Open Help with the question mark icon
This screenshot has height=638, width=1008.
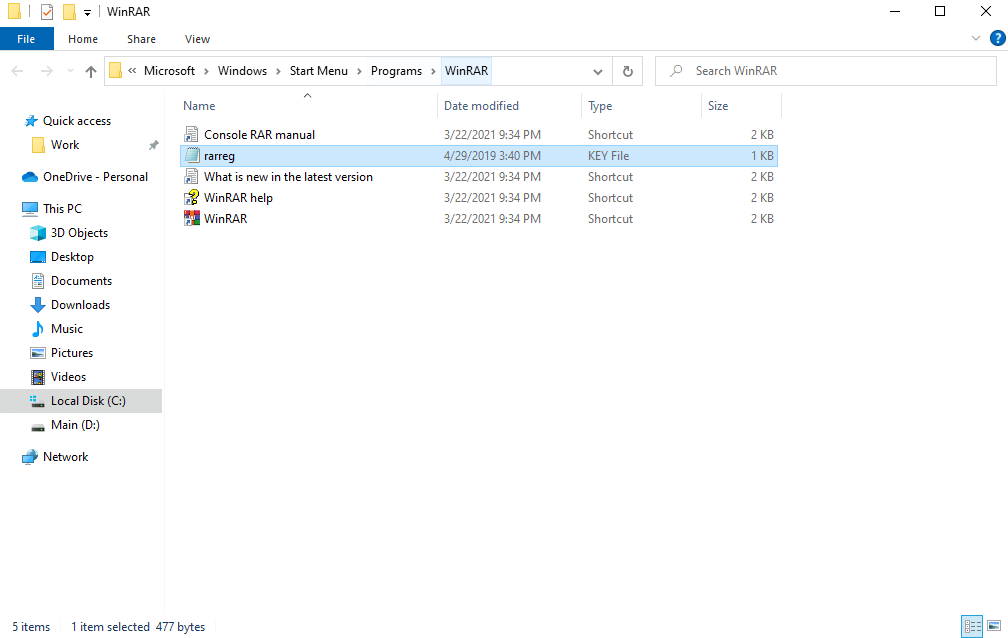coord(997,39)
